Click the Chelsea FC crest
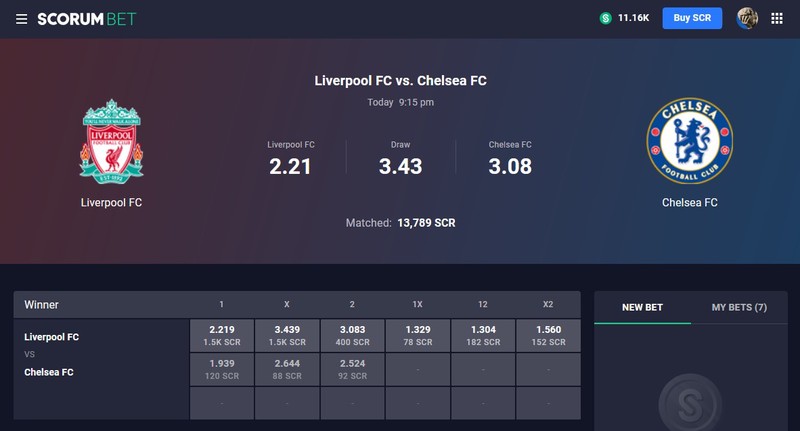Viewport: 800px width, 431px height. (x=689, y=141)
